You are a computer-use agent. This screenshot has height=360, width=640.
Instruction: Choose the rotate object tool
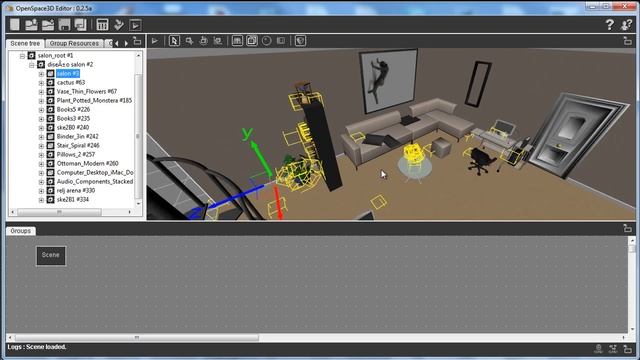point(203,41)
